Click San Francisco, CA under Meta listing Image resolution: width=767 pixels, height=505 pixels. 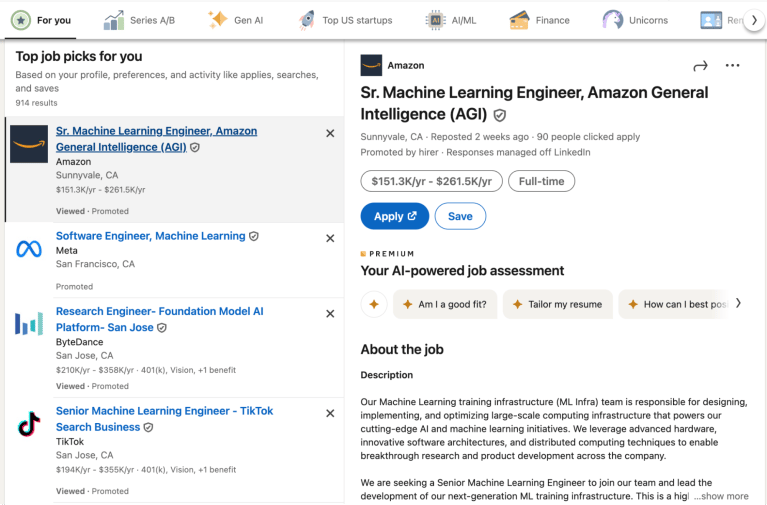click(95, 264)
